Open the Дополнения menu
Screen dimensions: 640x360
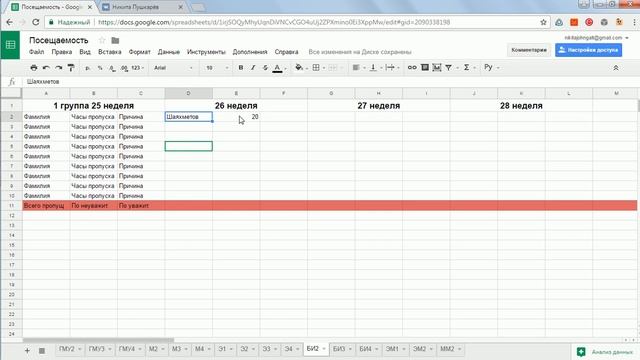(250, 52)
